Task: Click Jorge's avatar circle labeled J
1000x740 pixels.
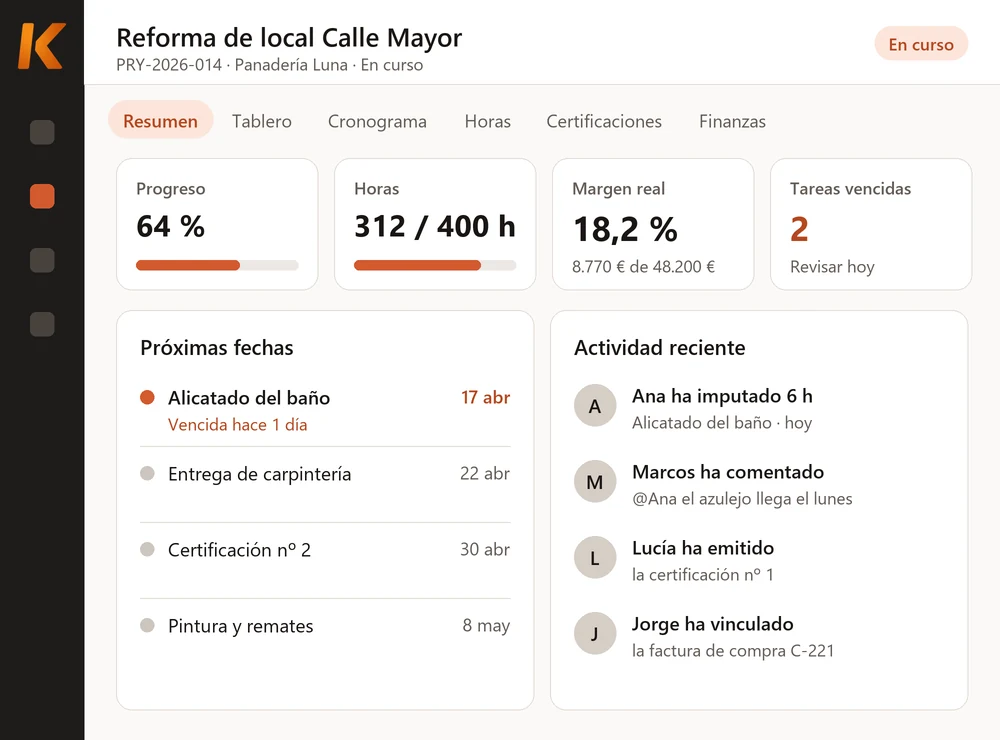Action: click(x=595, y=633)
